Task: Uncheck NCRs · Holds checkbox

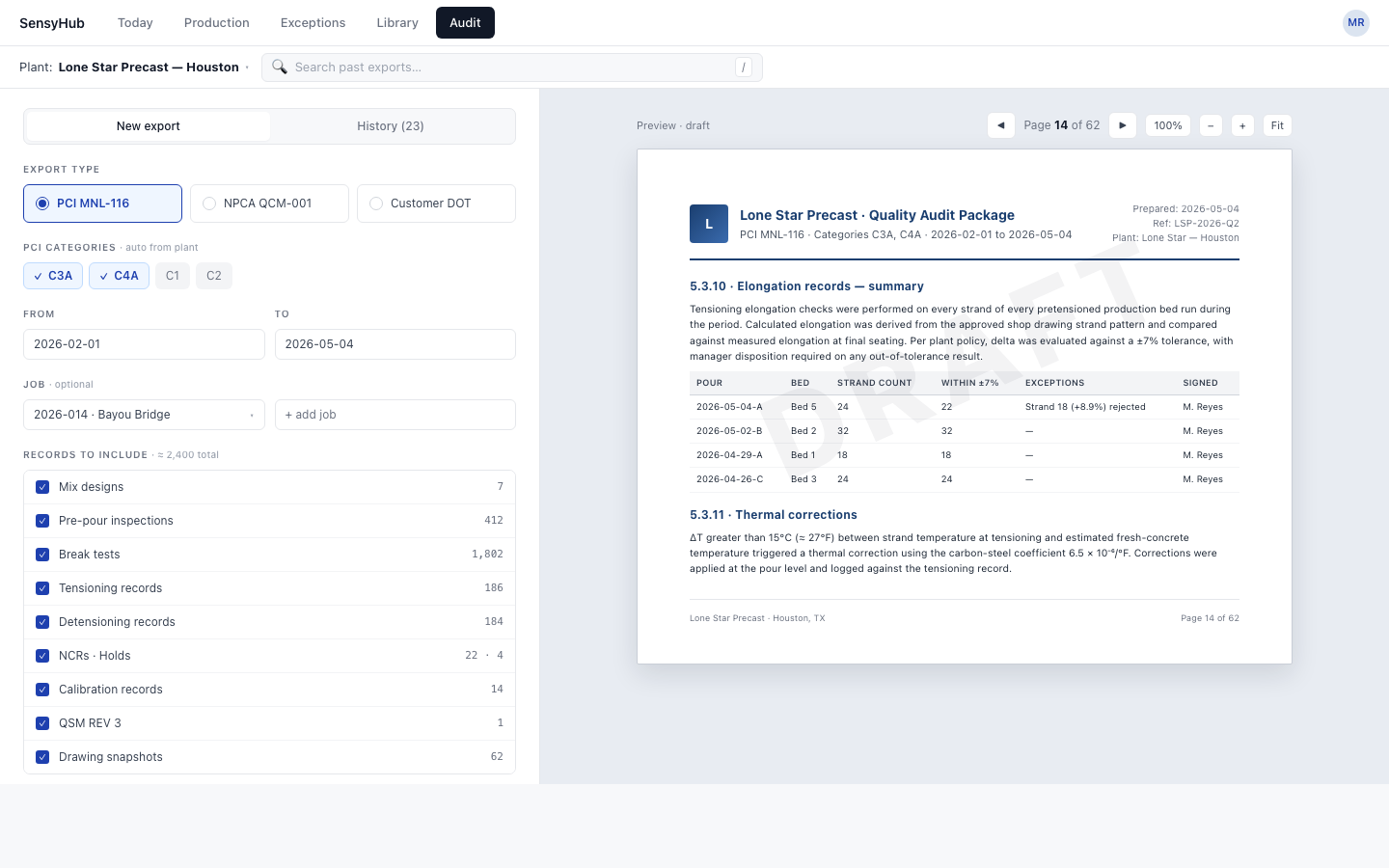Action: click(42, 656)
